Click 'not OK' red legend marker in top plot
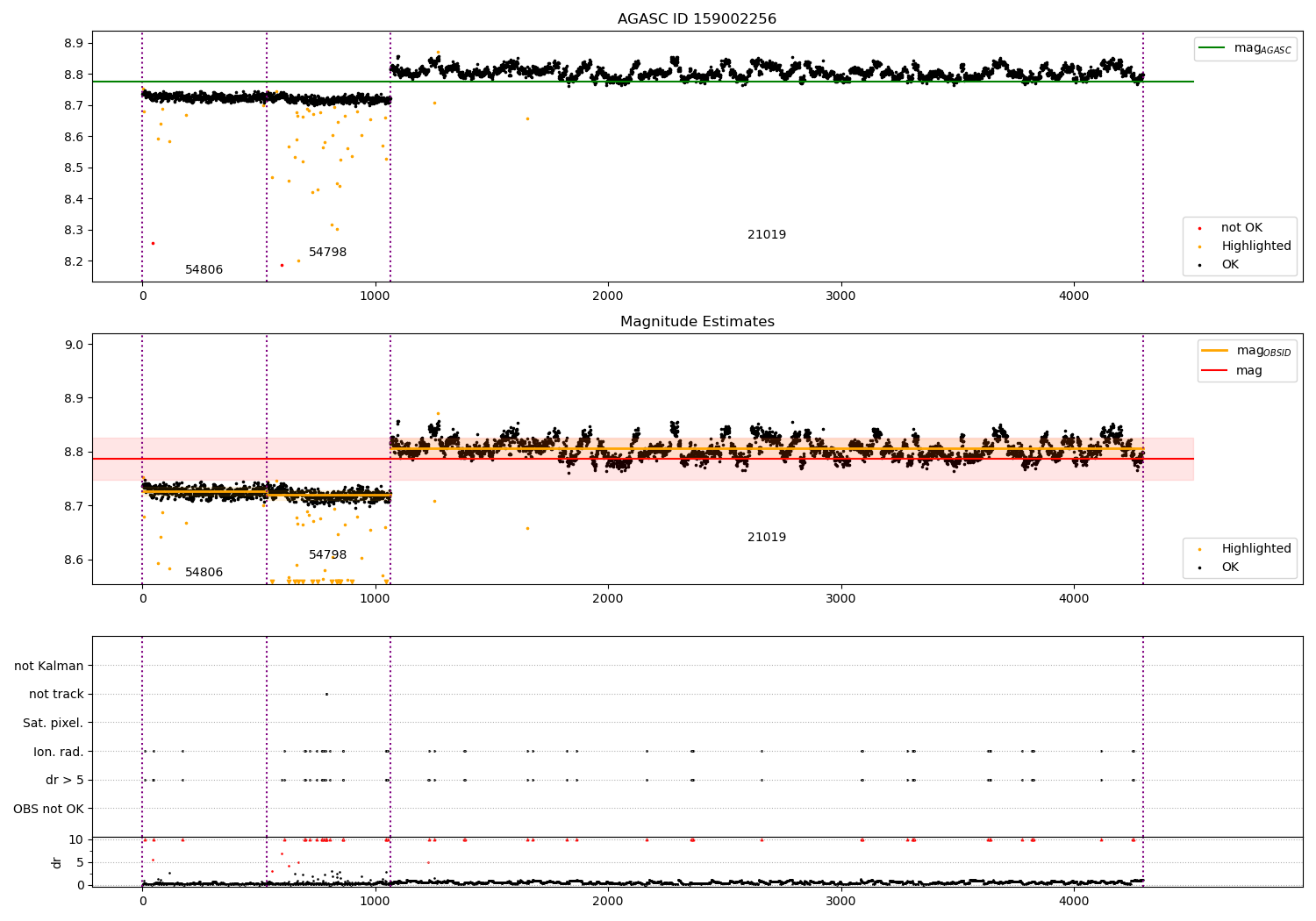 point(1199,228)
